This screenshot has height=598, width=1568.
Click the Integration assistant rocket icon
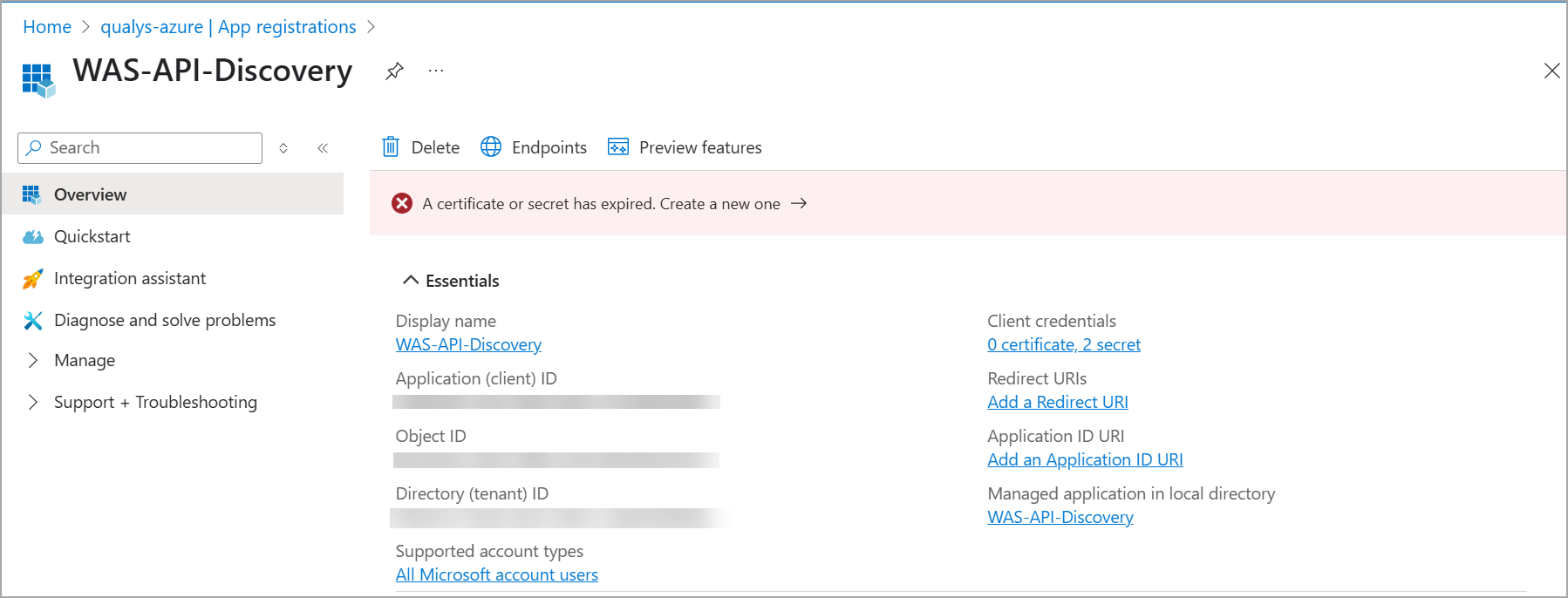[33, 279]
